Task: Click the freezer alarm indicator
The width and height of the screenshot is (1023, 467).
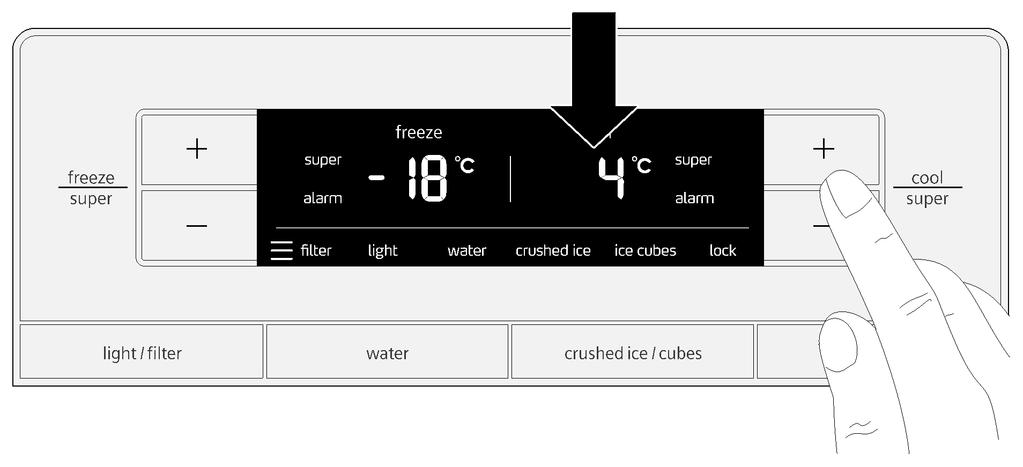Action: click(x=322, y=198)
